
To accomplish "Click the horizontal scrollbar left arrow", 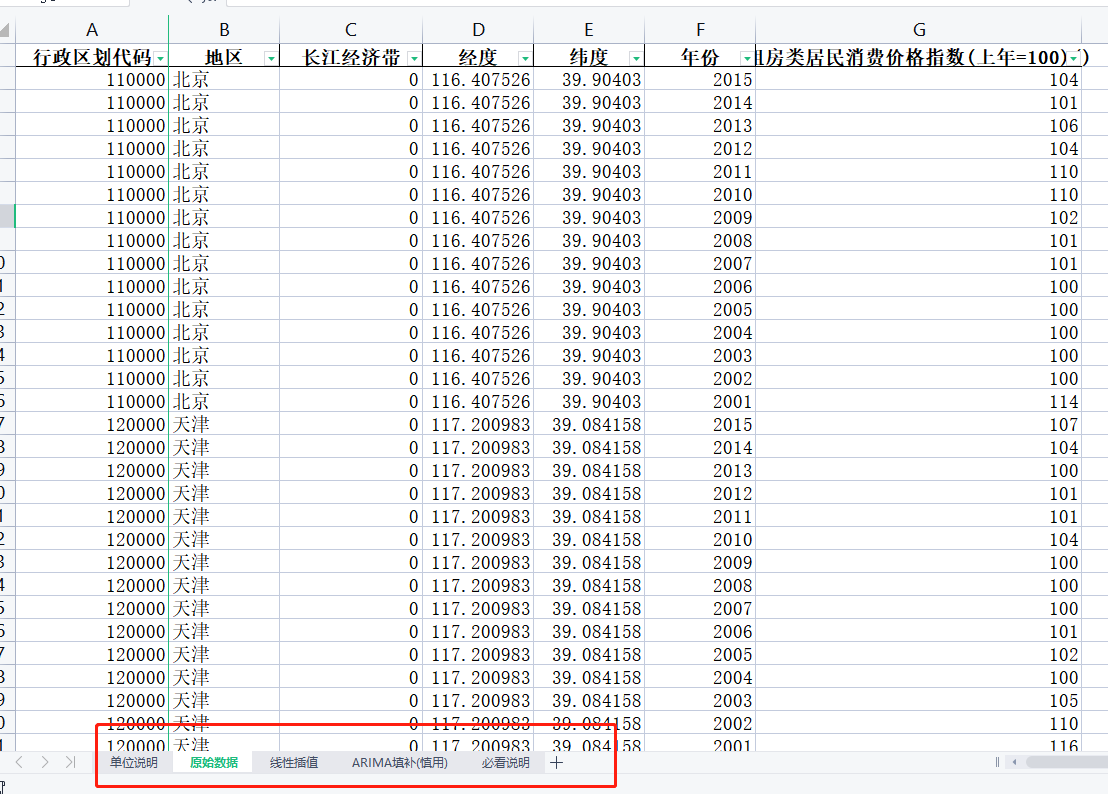I will coord(1015,762).
